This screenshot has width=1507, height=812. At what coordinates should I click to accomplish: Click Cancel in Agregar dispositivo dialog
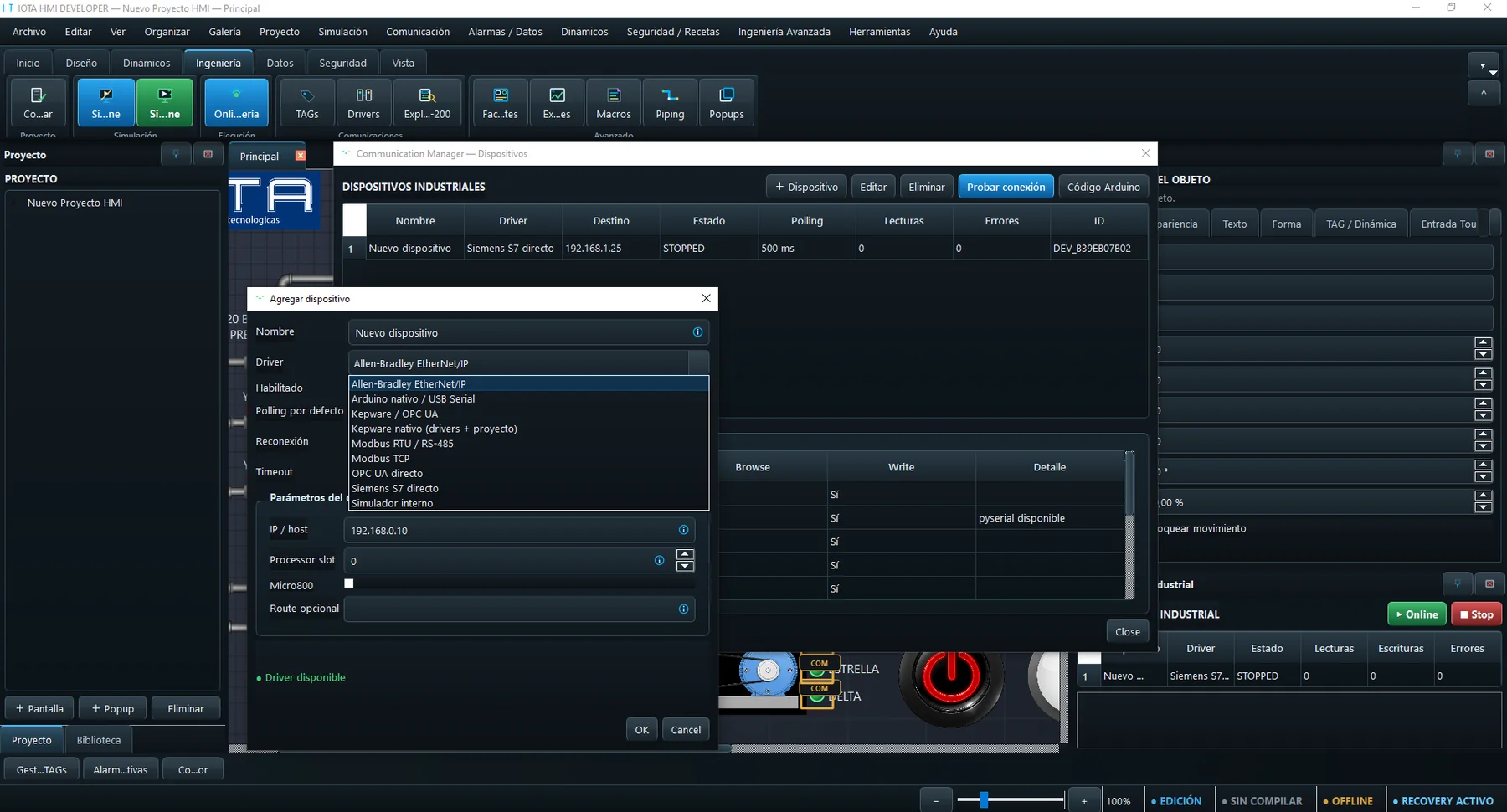pyautogui.click(x=686, y=730)
